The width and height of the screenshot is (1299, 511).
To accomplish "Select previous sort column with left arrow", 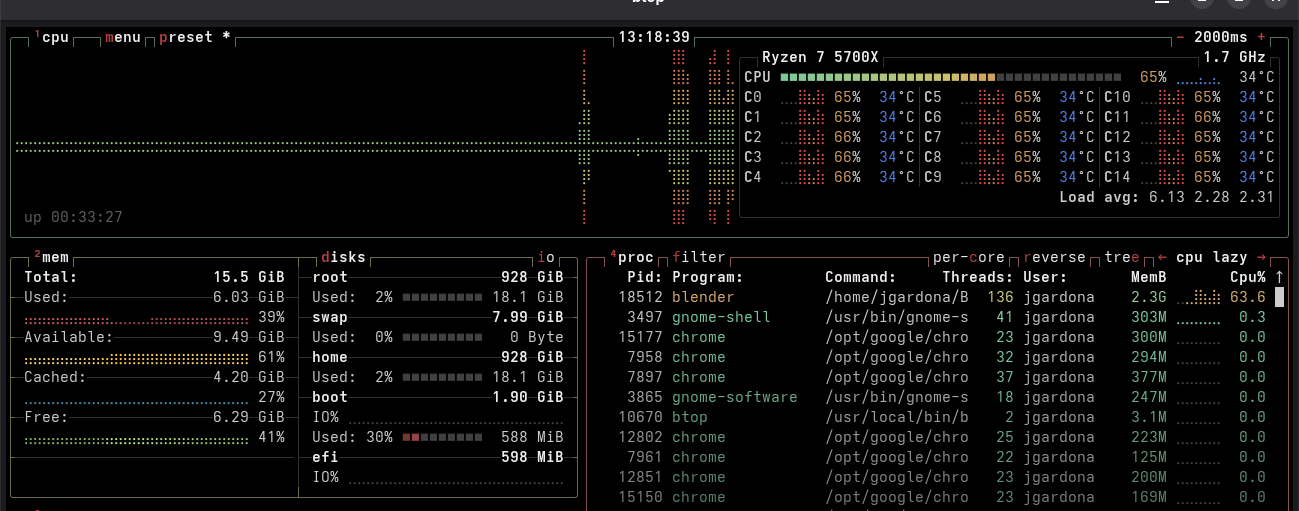I will (x=1162, y=257).
